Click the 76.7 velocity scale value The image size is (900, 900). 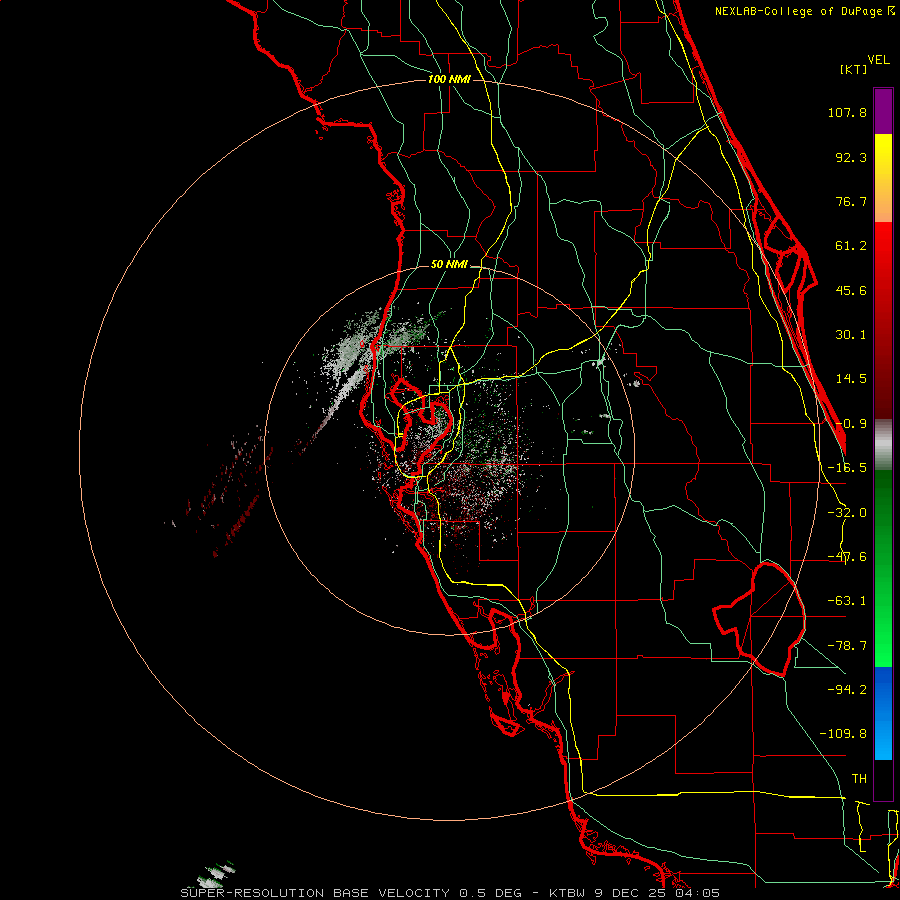point(851,201)
